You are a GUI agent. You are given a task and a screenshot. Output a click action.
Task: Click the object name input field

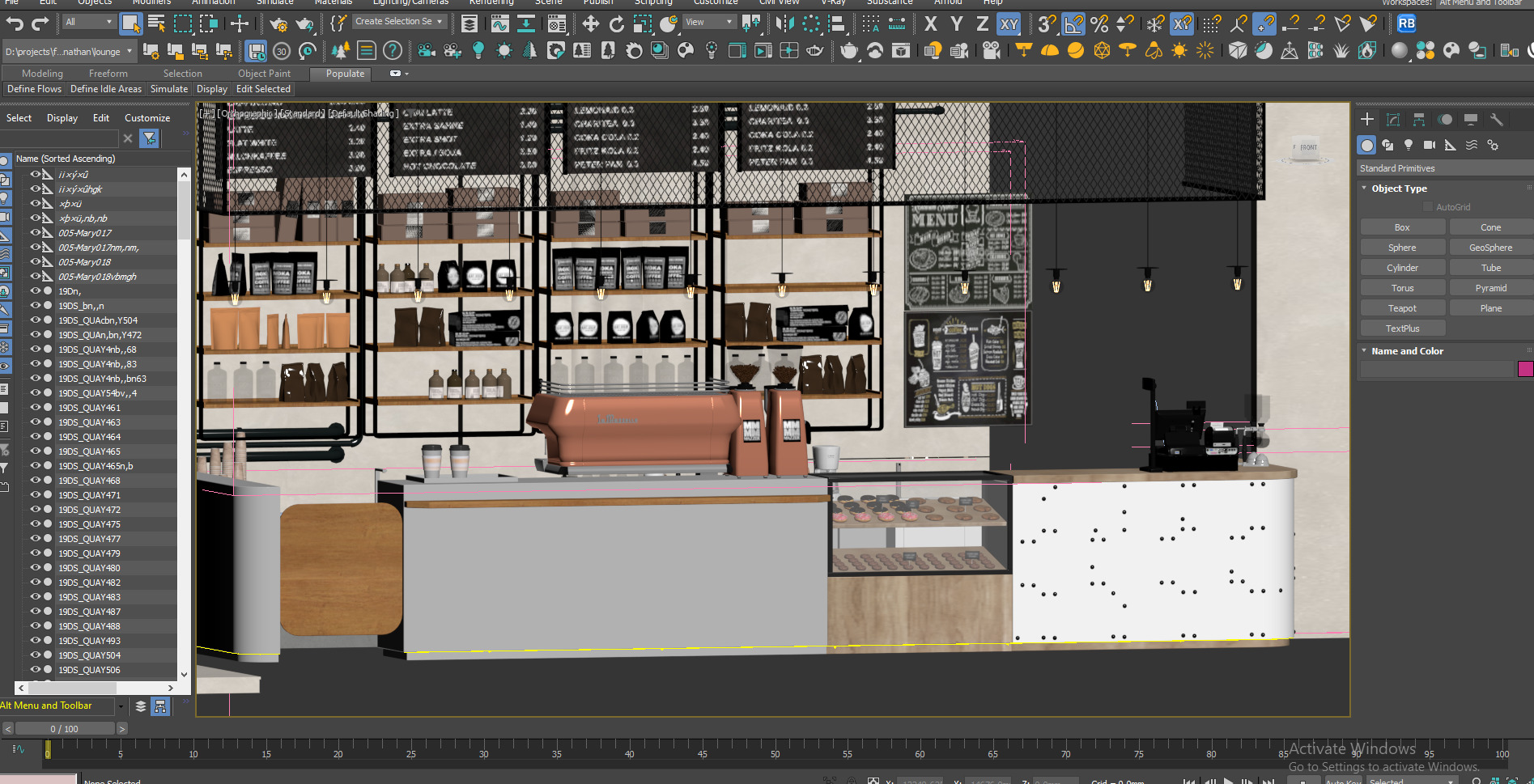click(1437, 370)
